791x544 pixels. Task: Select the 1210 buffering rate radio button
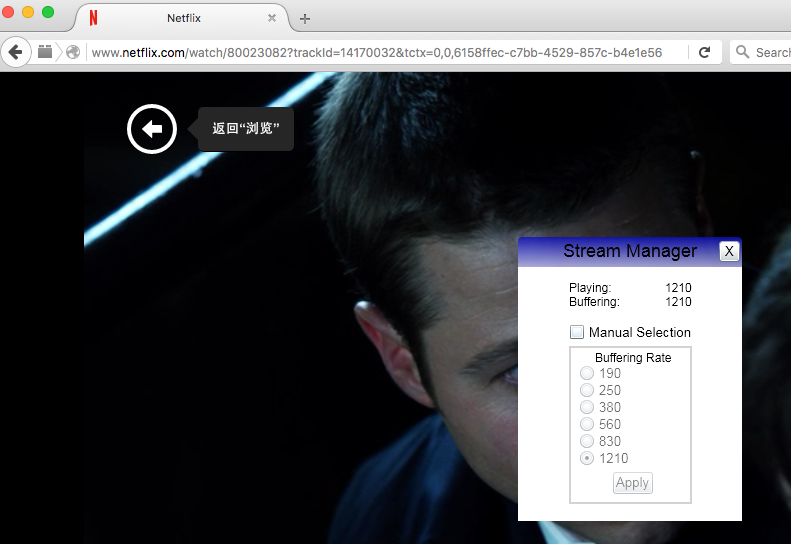click(x=587, y=458)
